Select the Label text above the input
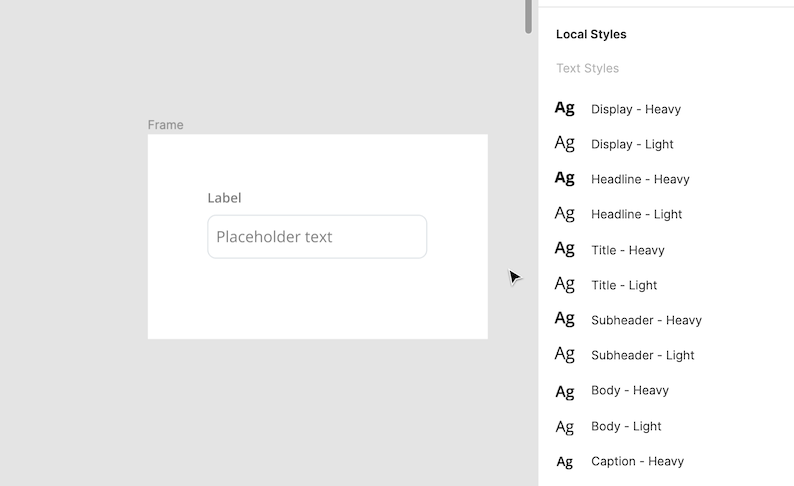 224,198
